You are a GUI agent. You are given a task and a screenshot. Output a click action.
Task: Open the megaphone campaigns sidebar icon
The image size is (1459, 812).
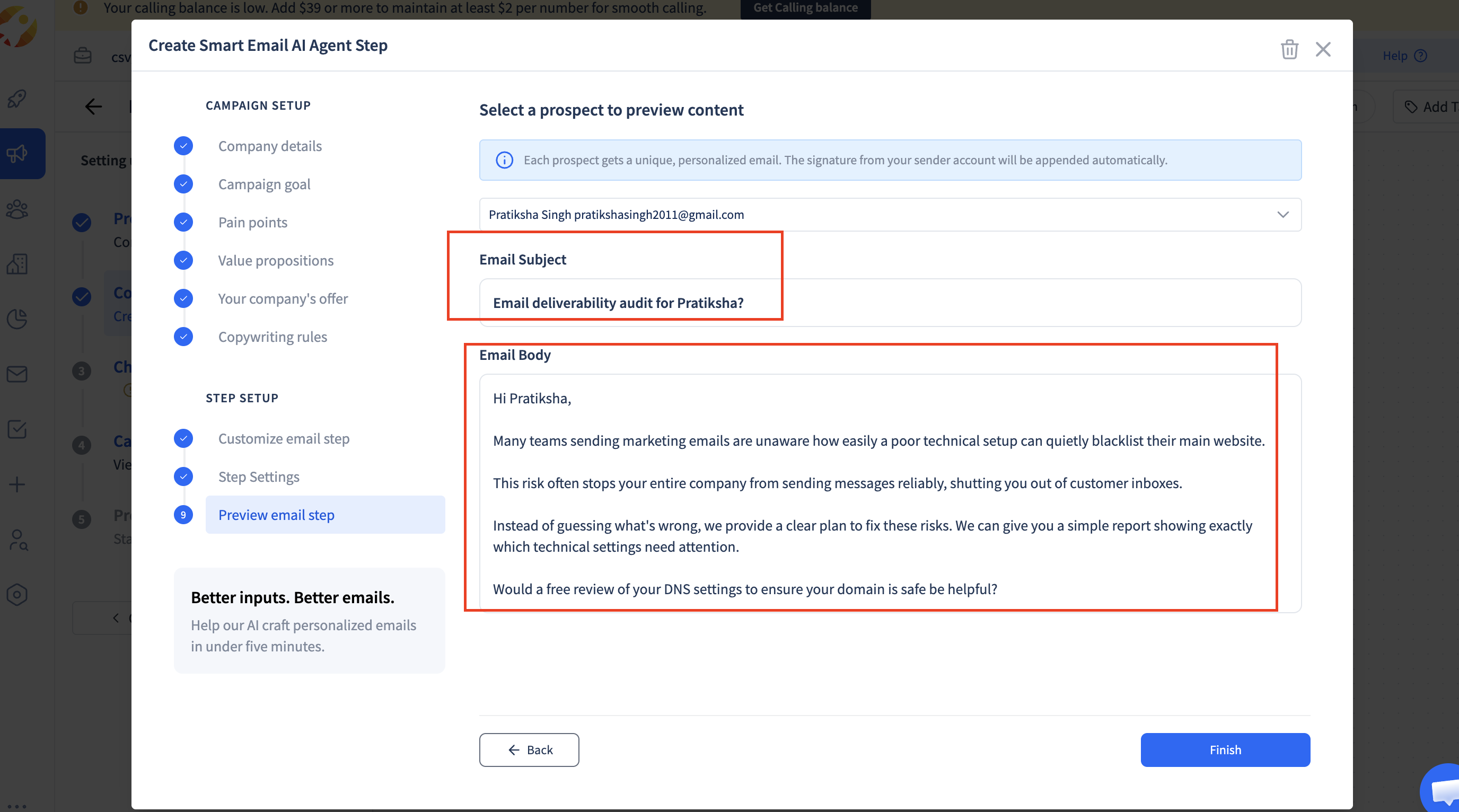17,153
